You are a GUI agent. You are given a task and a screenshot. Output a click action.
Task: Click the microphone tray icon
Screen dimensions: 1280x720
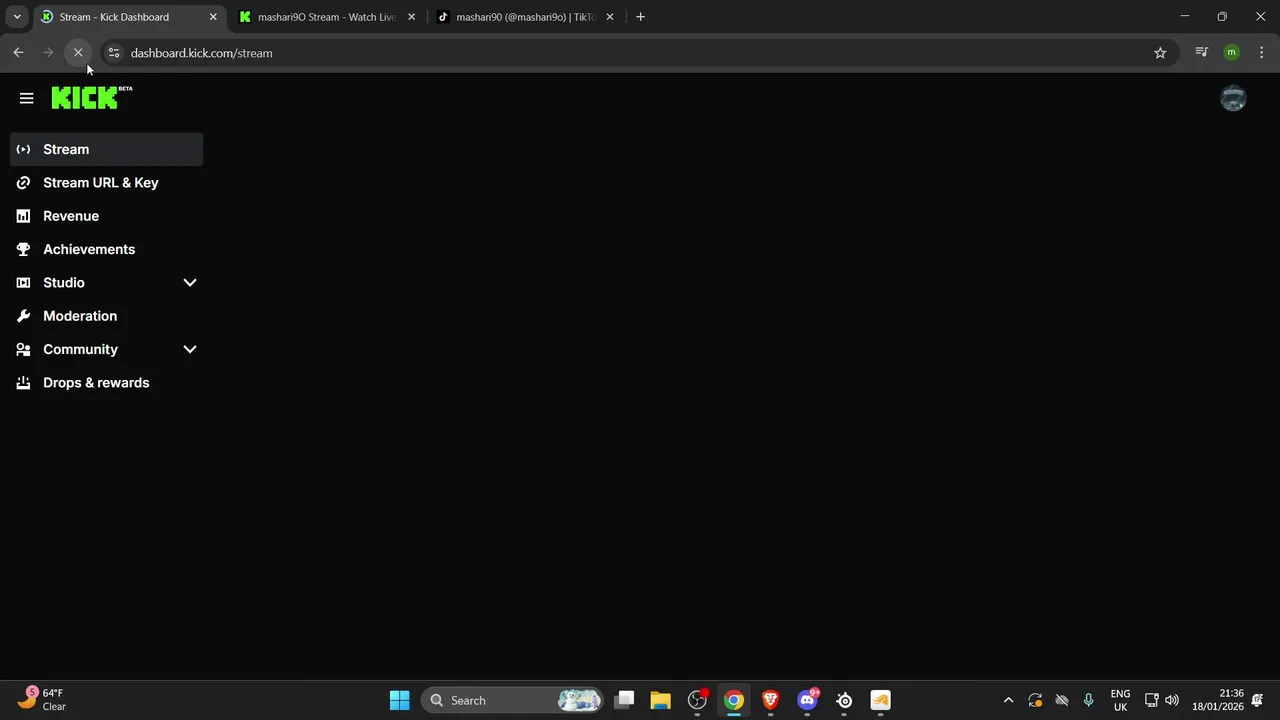[1088, 700]
